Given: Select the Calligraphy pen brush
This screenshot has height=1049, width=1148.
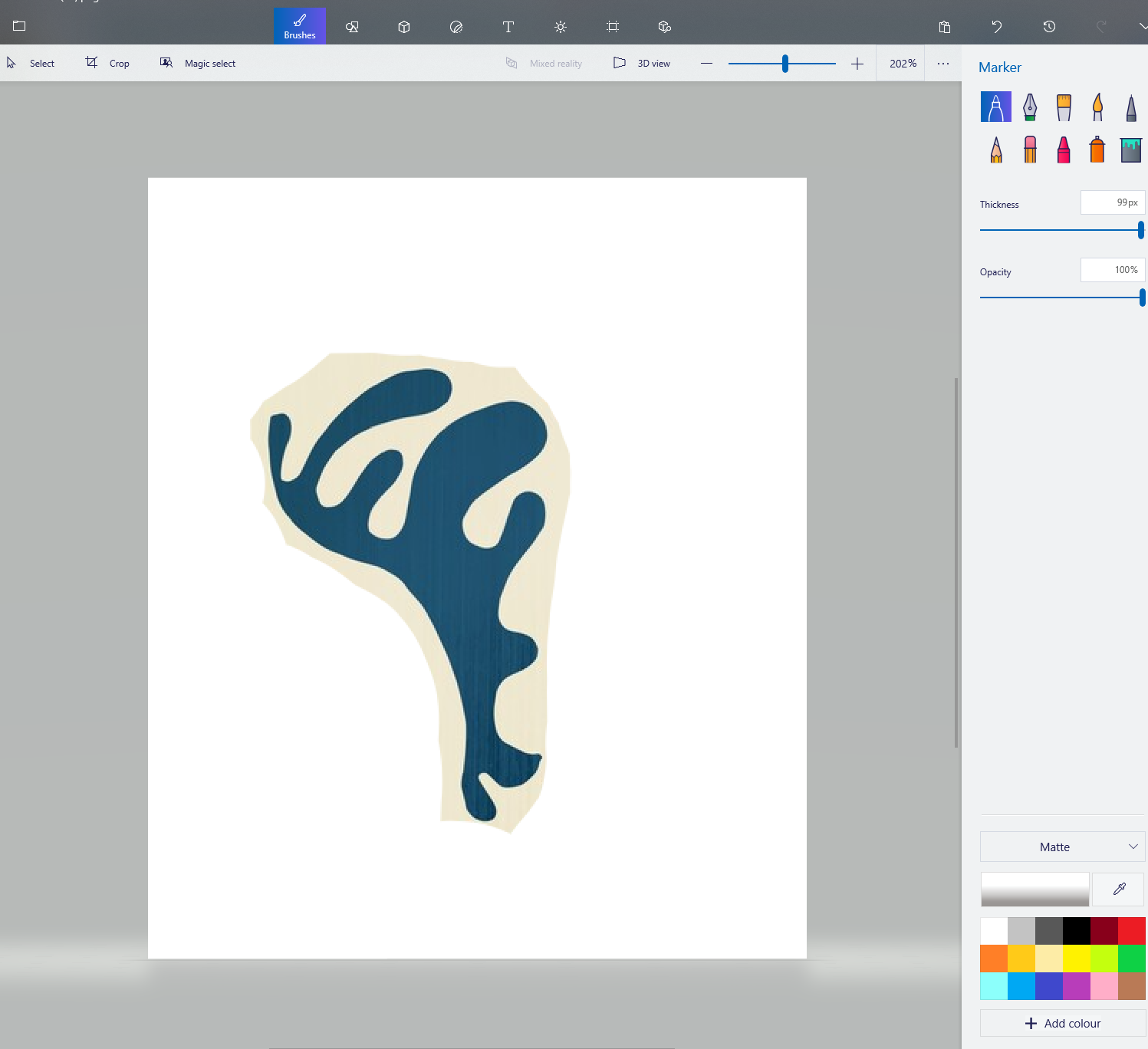Looking at the screenshot, I should (x=1030, y=107).
